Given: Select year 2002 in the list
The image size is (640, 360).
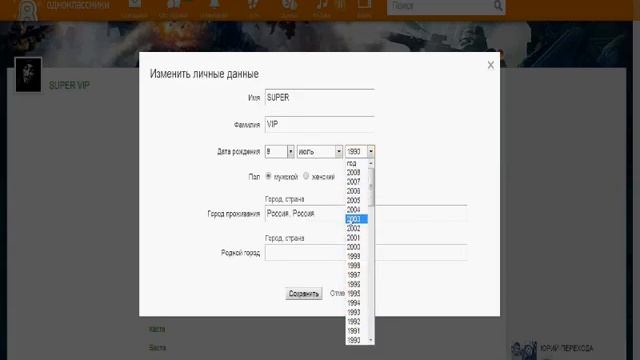Looking at the screenshot, I should [x=356, y=229].
